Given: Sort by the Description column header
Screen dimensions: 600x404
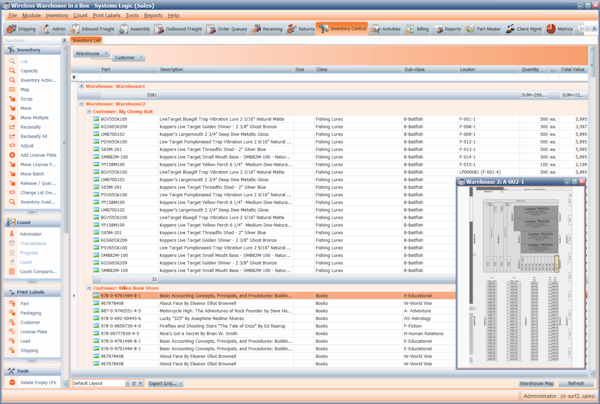Looking at the screenshot, I should (x=226, y=70).
